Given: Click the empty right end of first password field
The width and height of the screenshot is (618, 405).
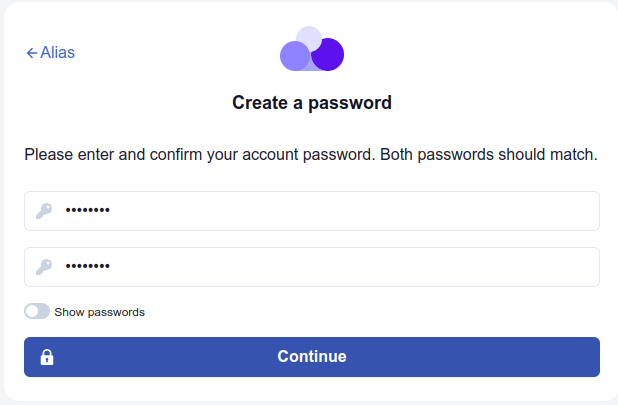Looking at the screenshot, I should [x=560, y=211].
